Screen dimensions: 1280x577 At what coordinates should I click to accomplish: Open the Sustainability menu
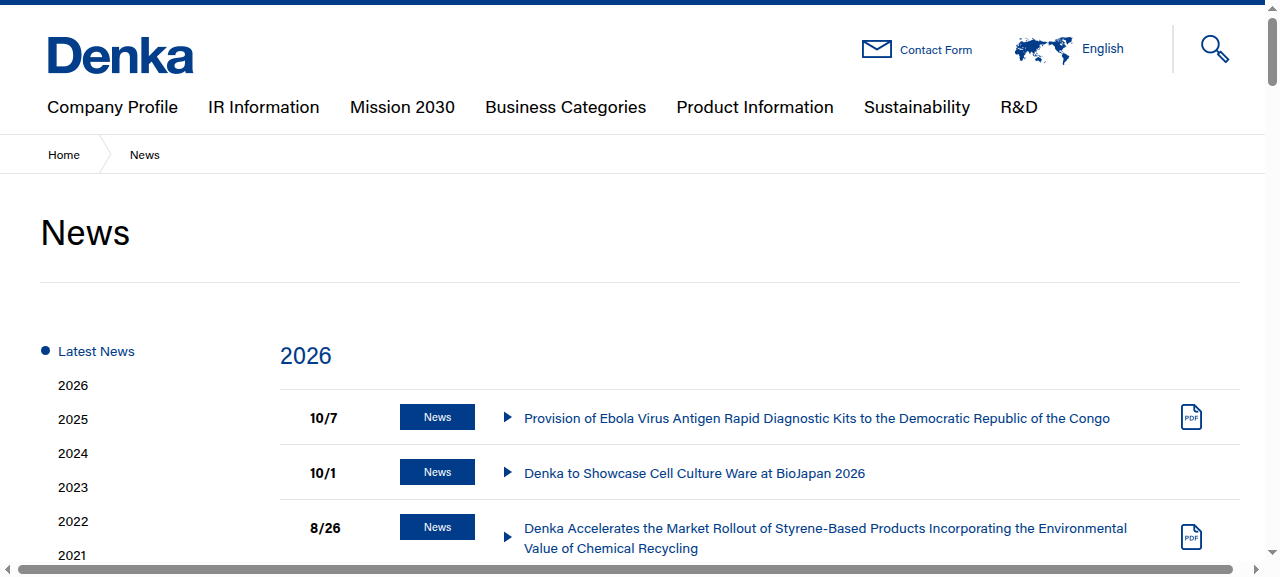click(x=917, y=107)
